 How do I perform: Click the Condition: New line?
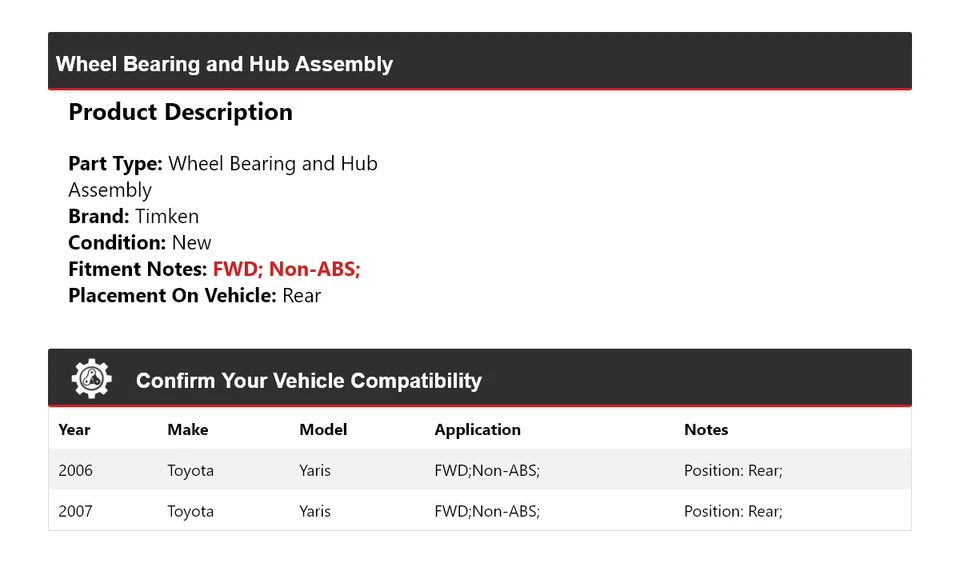(x=140, y=243)
